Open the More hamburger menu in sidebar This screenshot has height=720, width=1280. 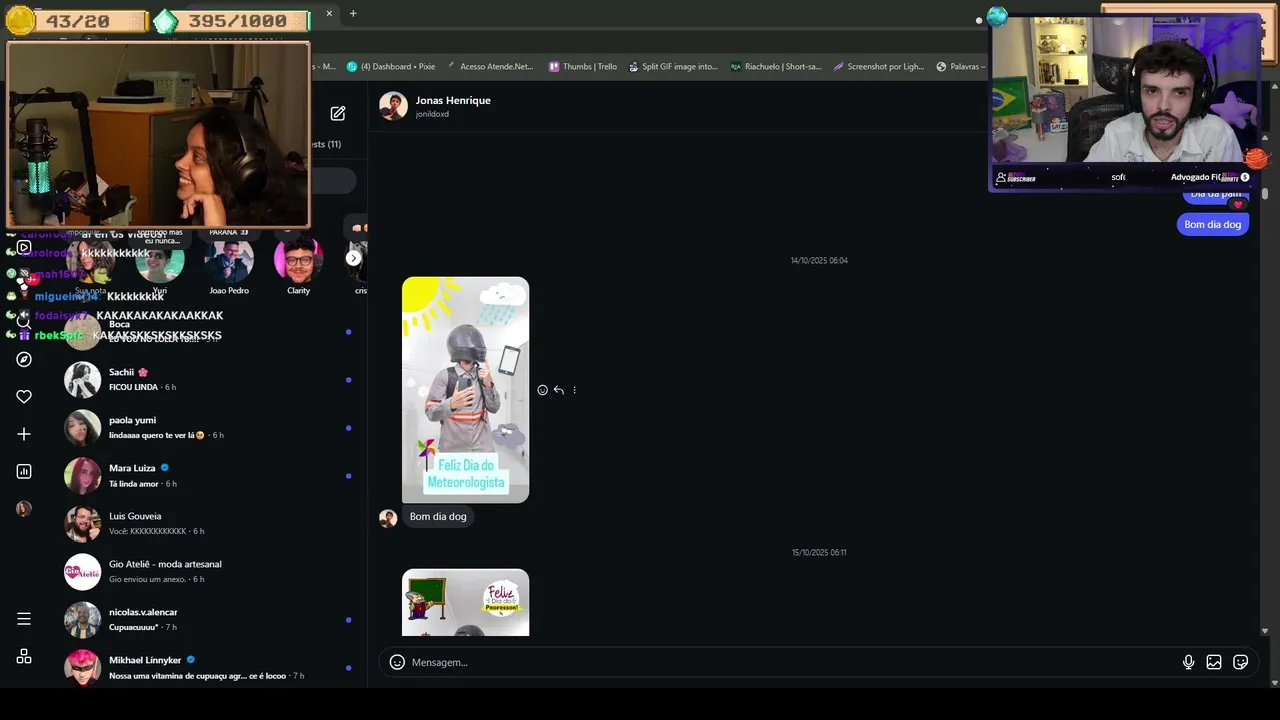tap(24, 619)
